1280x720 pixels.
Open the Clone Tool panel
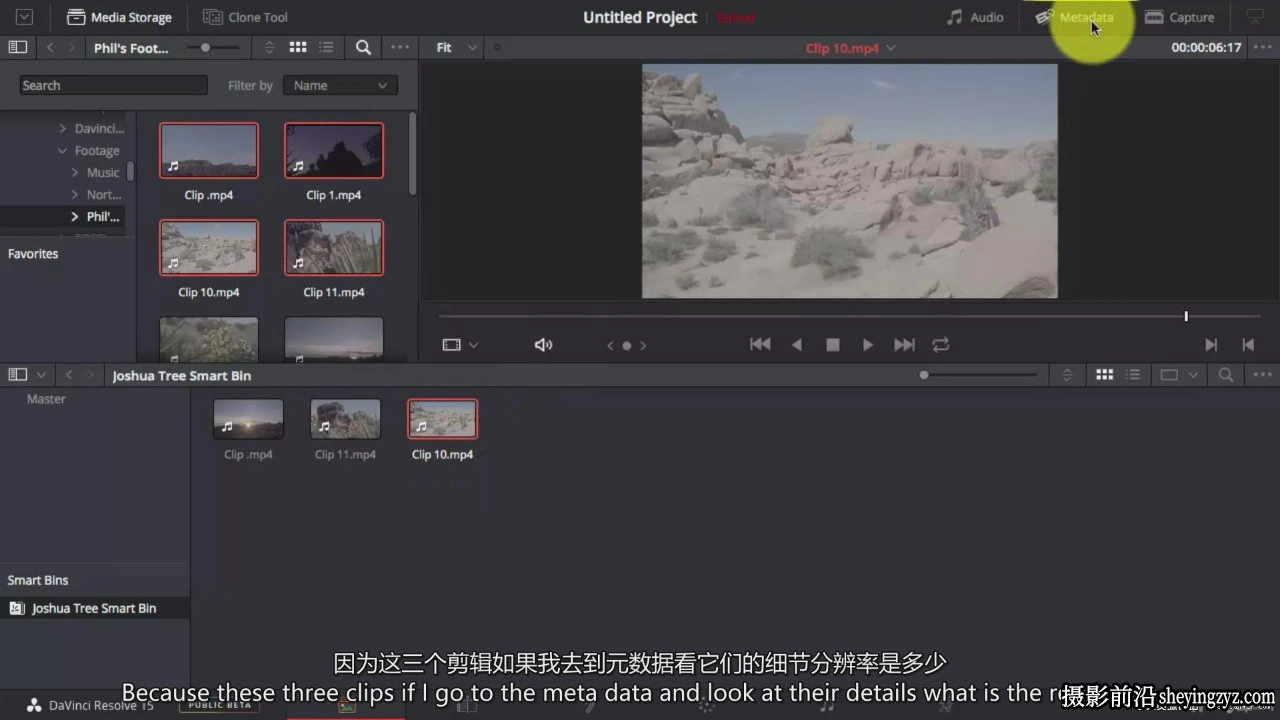(245, 17)
